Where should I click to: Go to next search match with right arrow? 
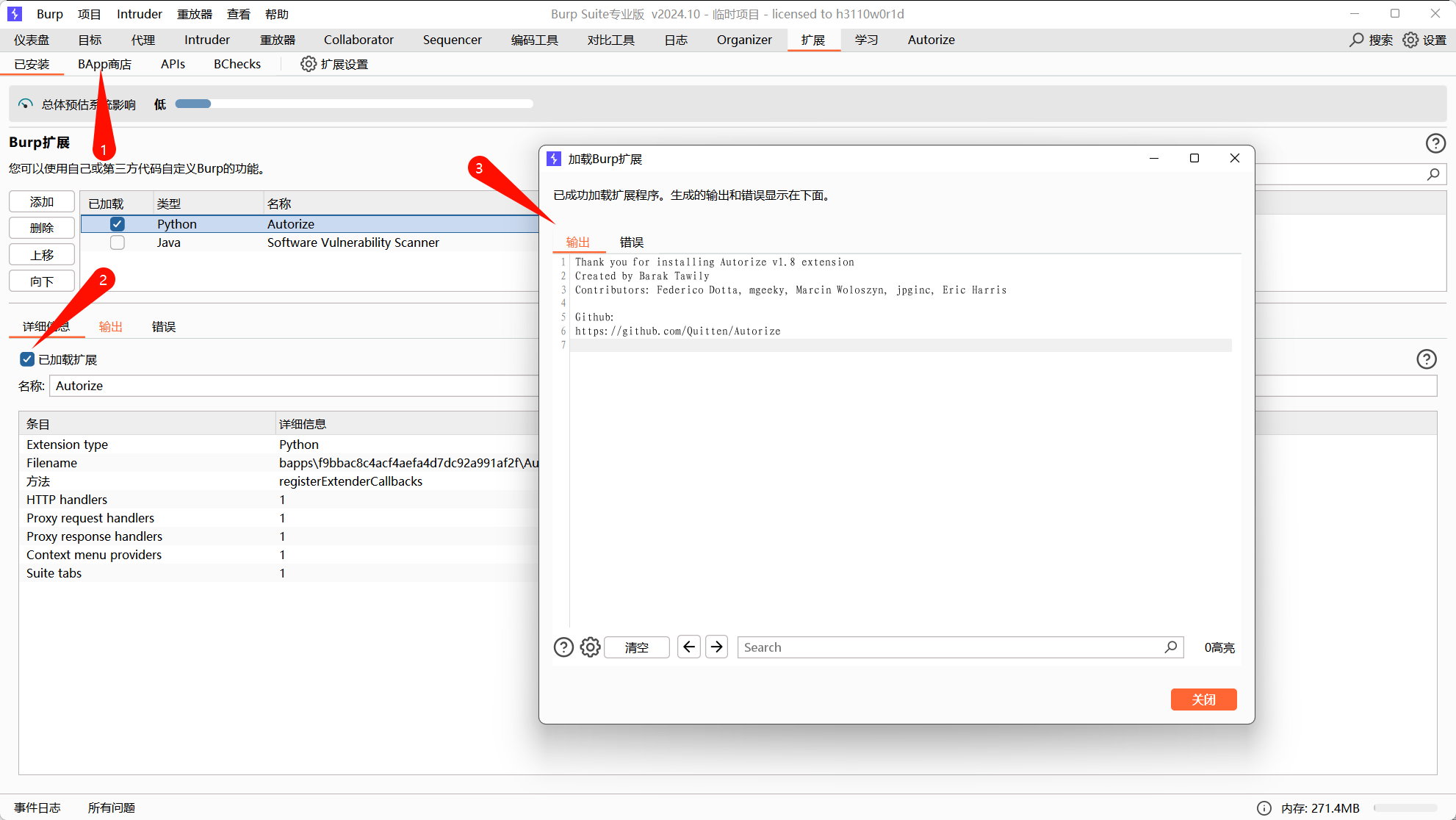tap(716, 647)
